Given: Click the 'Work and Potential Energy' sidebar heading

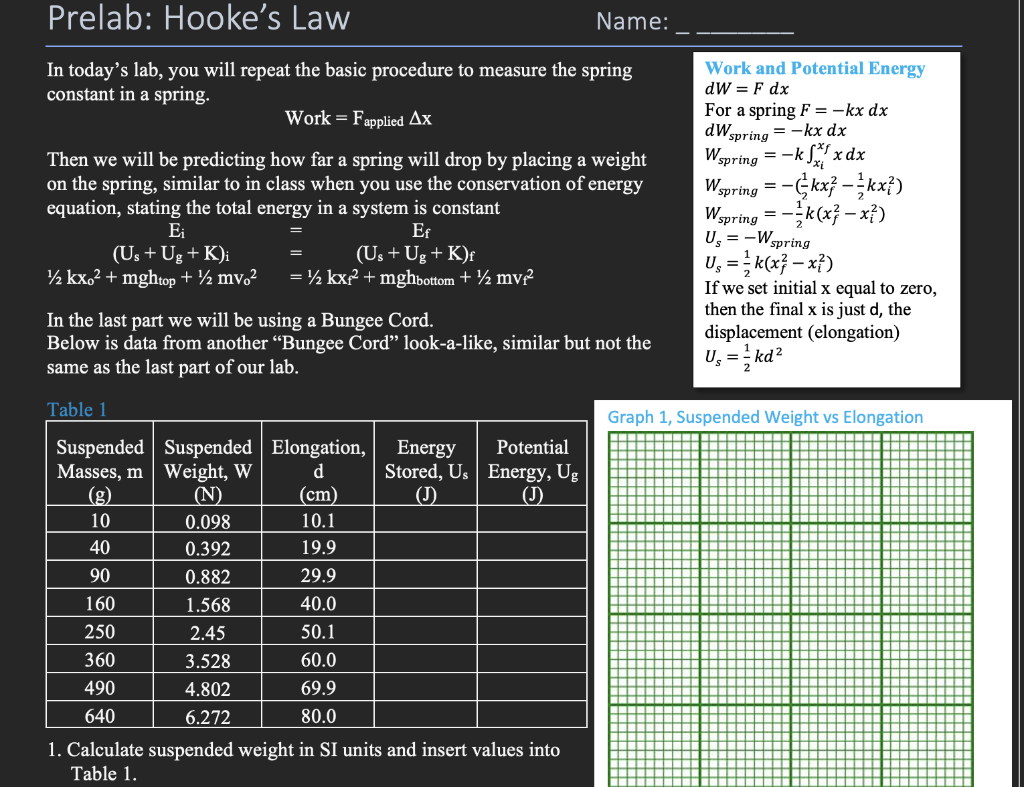Looking at the screenshot, I should click(814, 69).
